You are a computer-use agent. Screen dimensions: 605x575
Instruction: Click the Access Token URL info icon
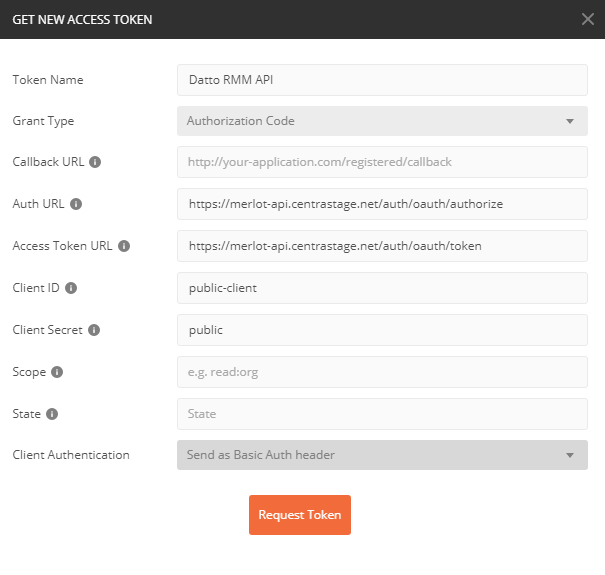(x=124, y=246)
